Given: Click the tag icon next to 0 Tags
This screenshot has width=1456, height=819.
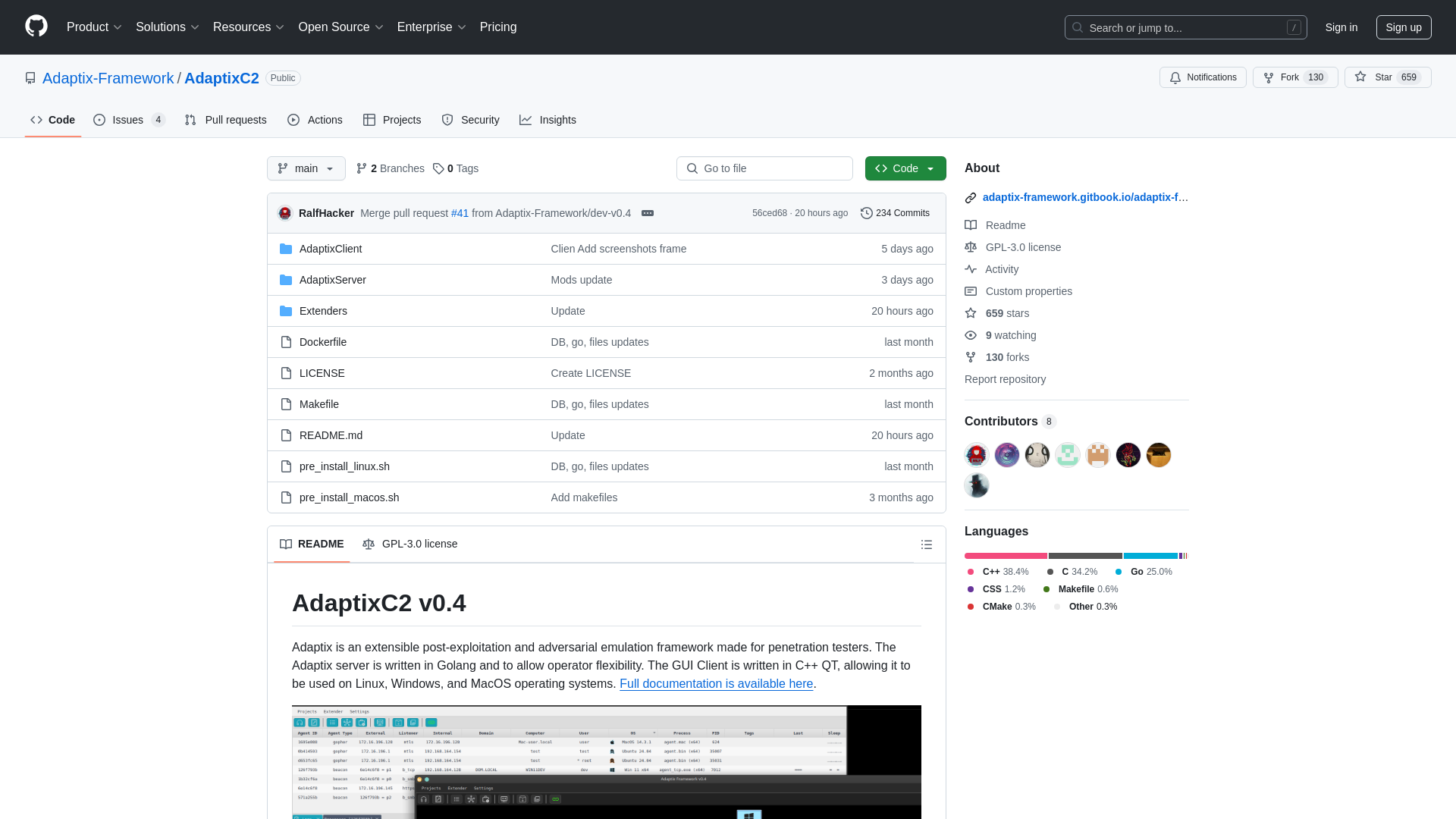Looking at the screenshot, I should tap(438, 168).
